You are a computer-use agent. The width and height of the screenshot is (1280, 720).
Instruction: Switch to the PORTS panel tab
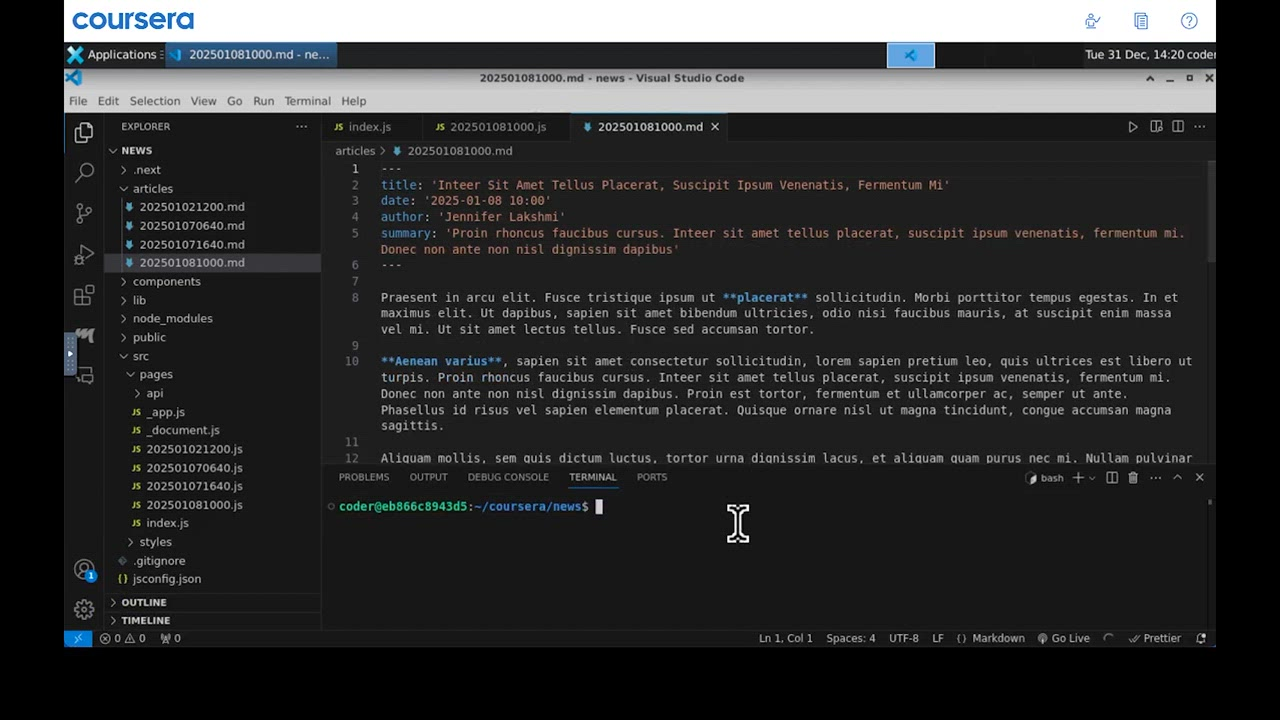[652, 477]
